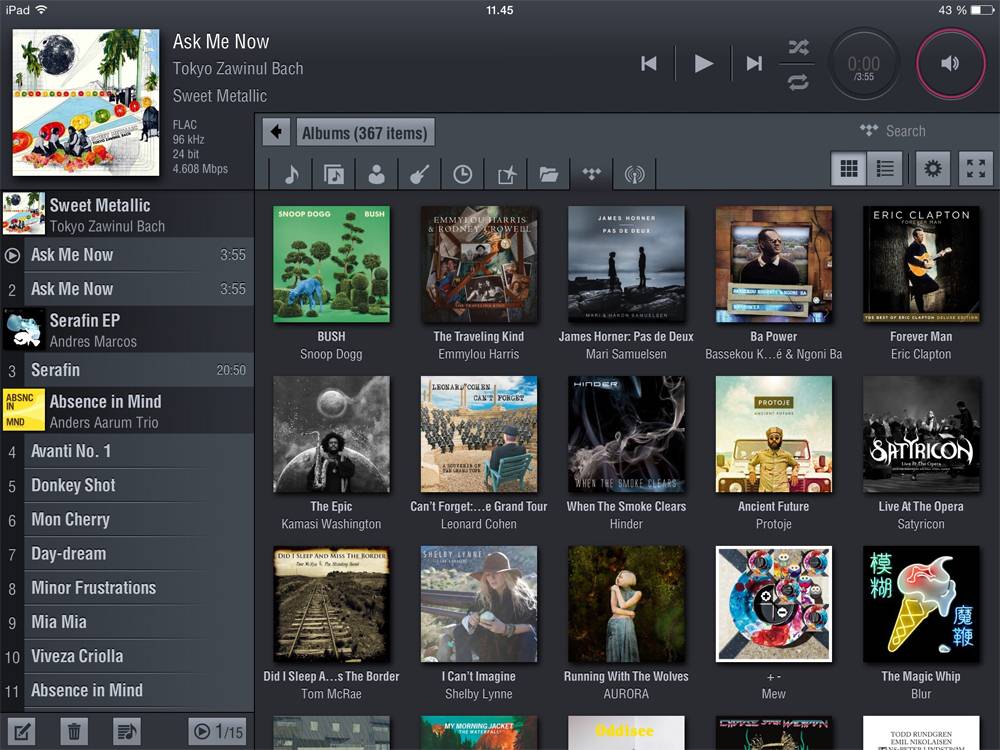Select the TIDAL streaming tab icon

pos(591,173)
